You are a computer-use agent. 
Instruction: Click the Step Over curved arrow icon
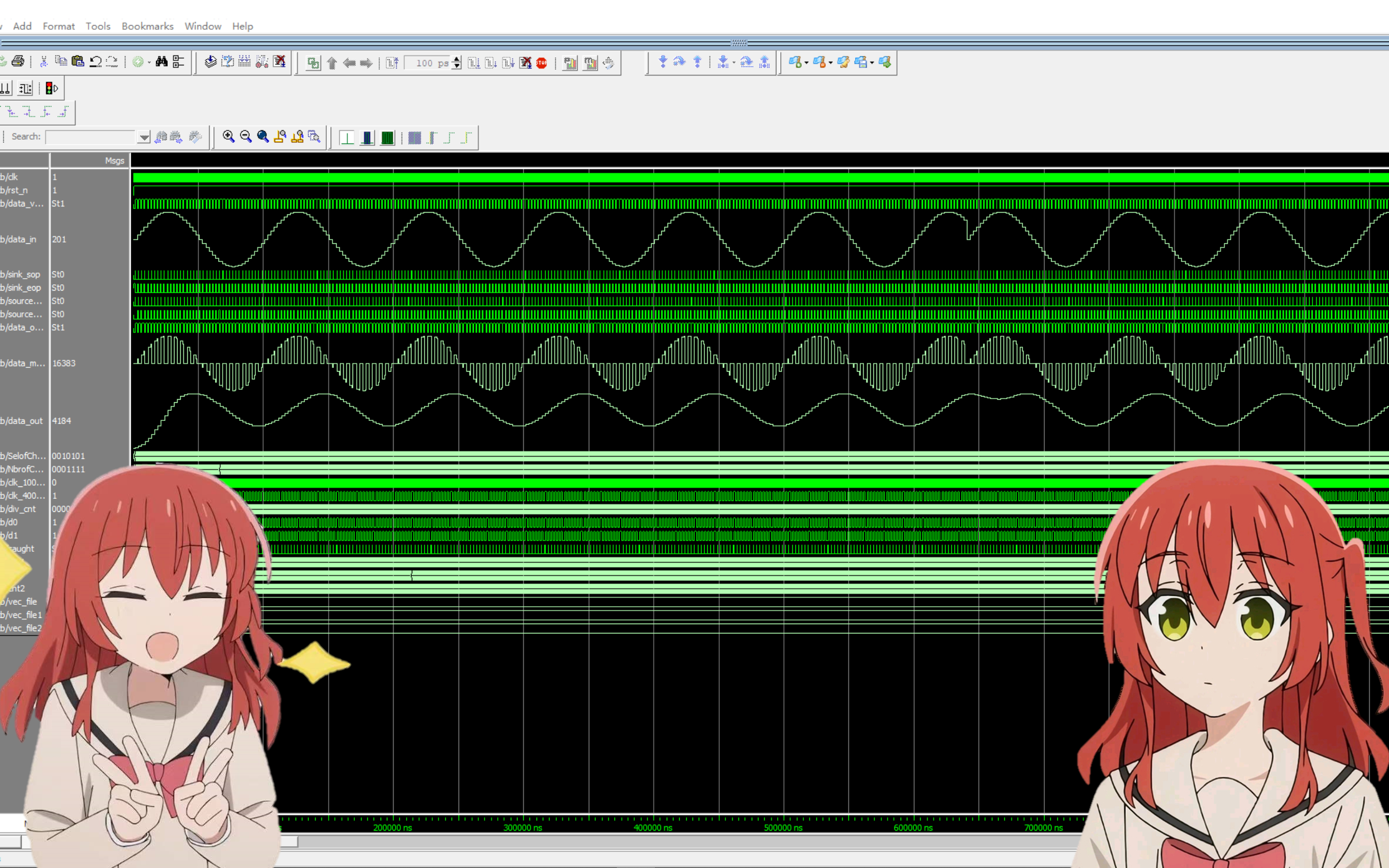[x=680, y=62]
